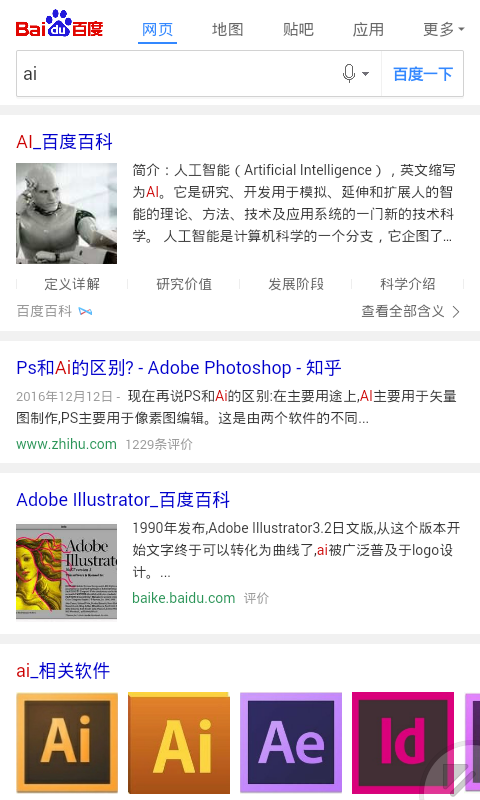Click the Baidu logo
480x800 pixels.
pyautogui.click(x=59, y=24)
